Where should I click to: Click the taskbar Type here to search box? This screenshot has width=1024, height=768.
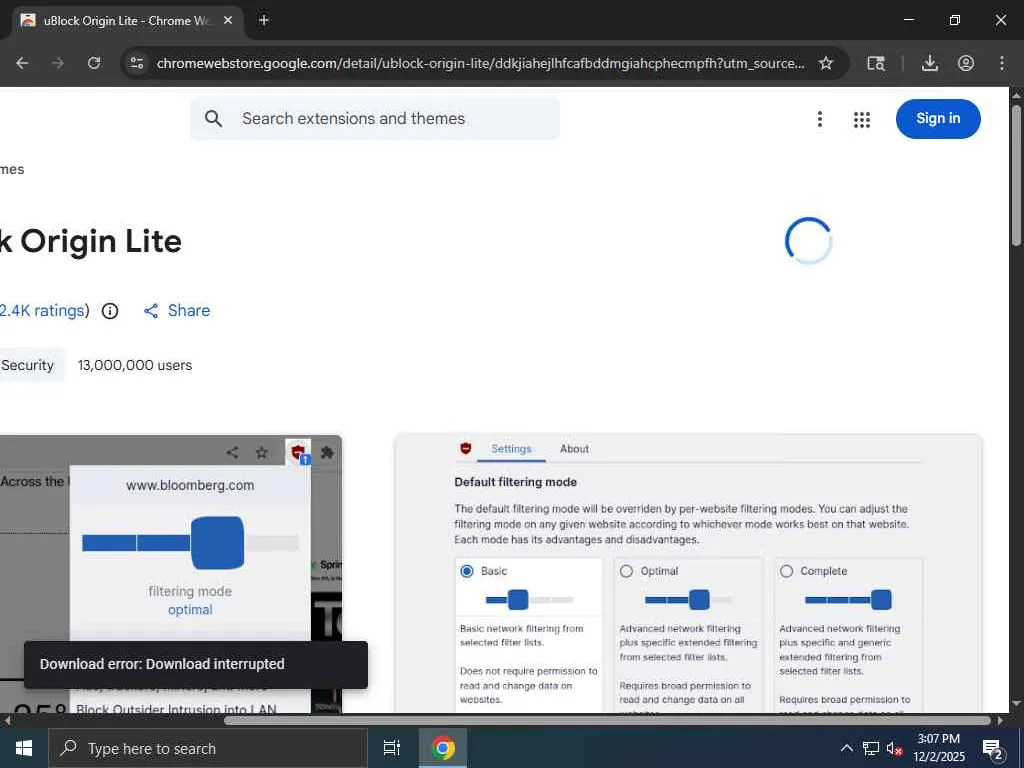[x=208, y=748]
